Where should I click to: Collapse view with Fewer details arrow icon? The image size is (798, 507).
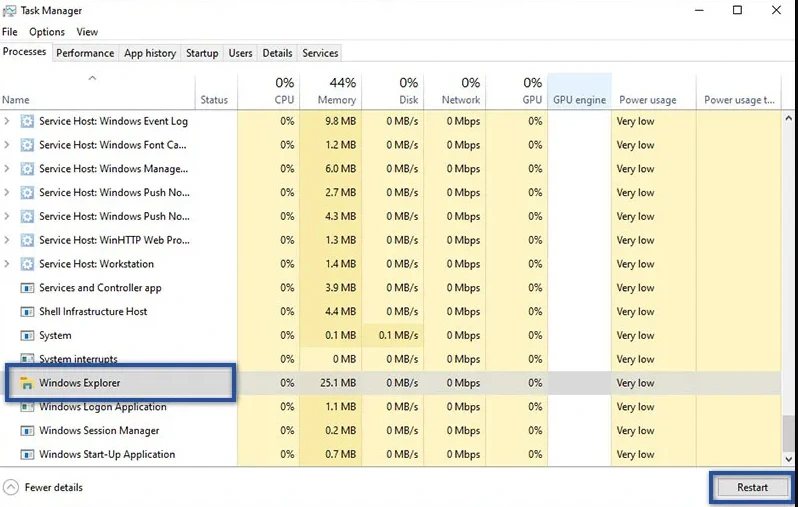(x=11, y=488)
